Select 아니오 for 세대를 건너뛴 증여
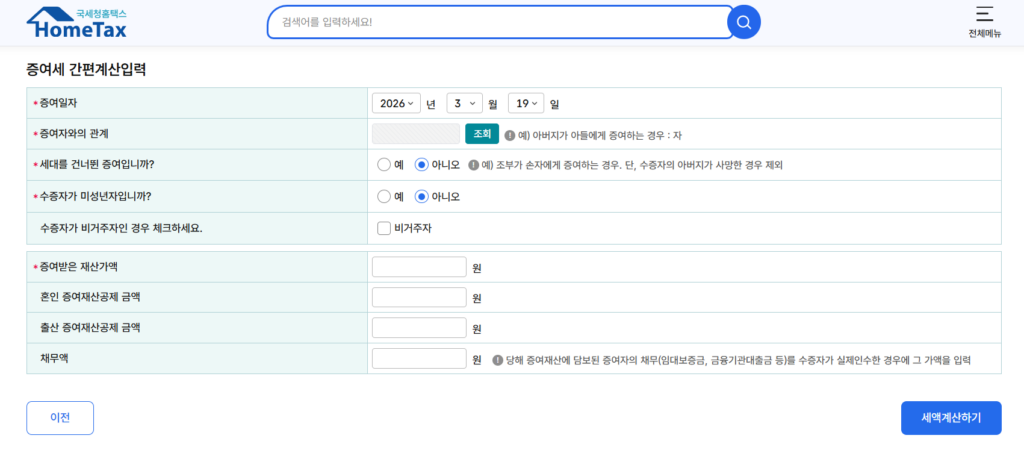This screenshot has width=1024, height=453. 421,165
